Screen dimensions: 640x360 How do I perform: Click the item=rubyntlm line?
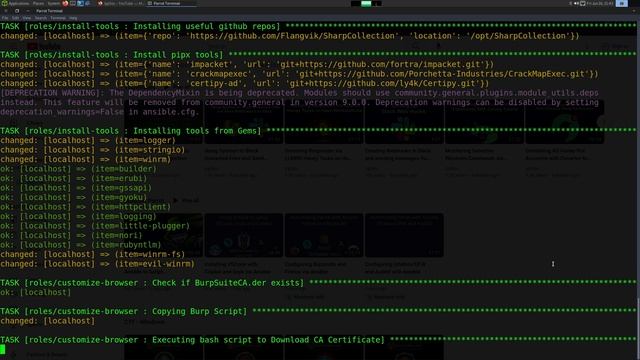pos(81,244)
